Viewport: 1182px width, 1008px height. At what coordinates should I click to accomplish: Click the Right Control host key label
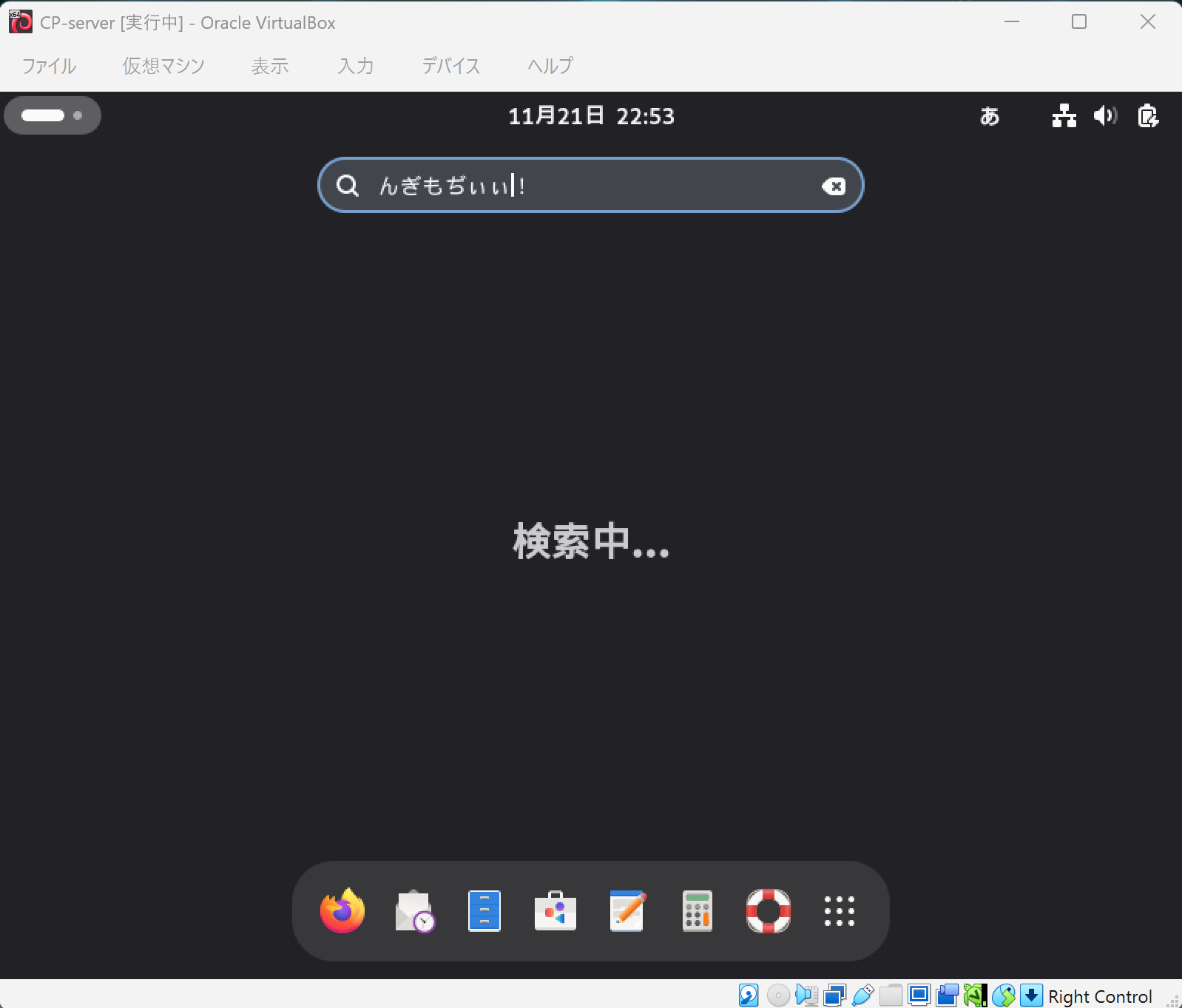pos(1100,997)
